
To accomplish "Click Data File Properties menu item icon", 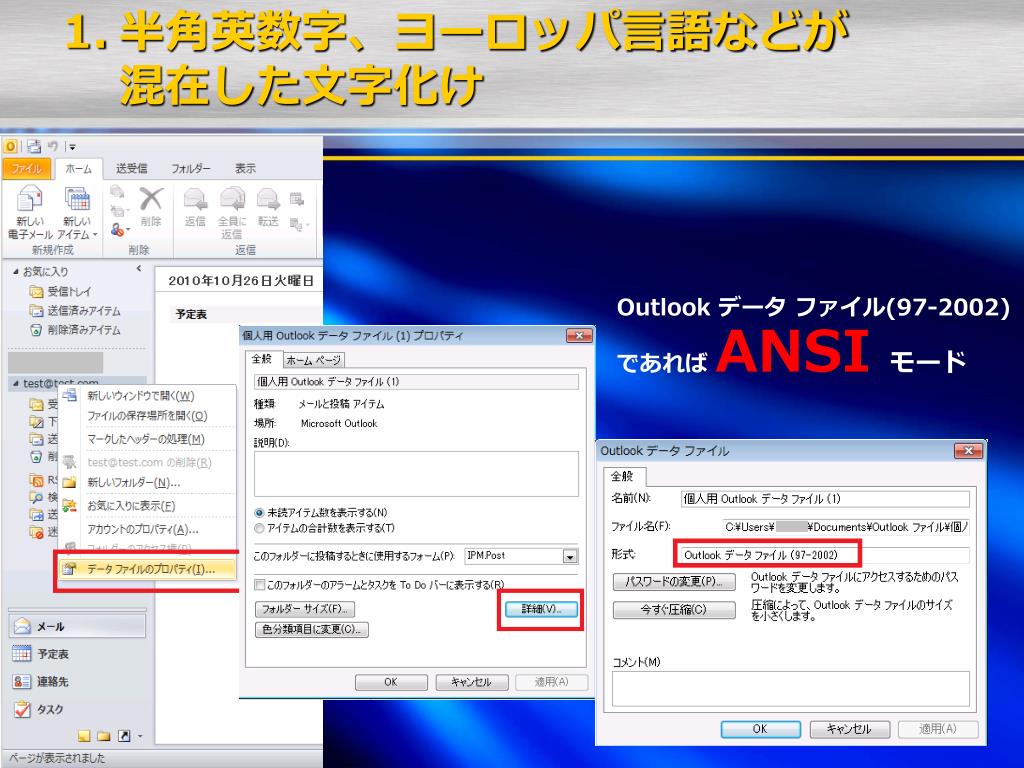I will point(69,569).
